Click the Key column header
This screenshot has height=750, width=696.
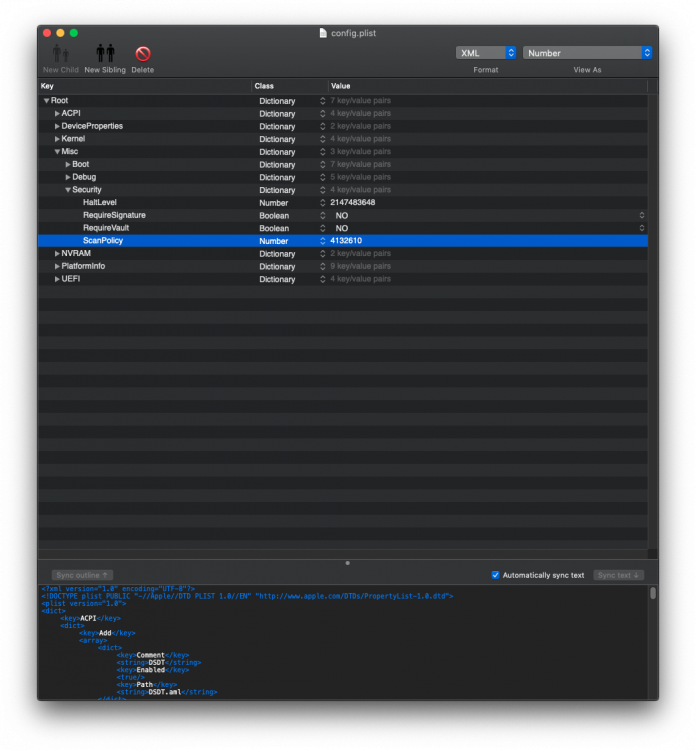tap(144, 86)
